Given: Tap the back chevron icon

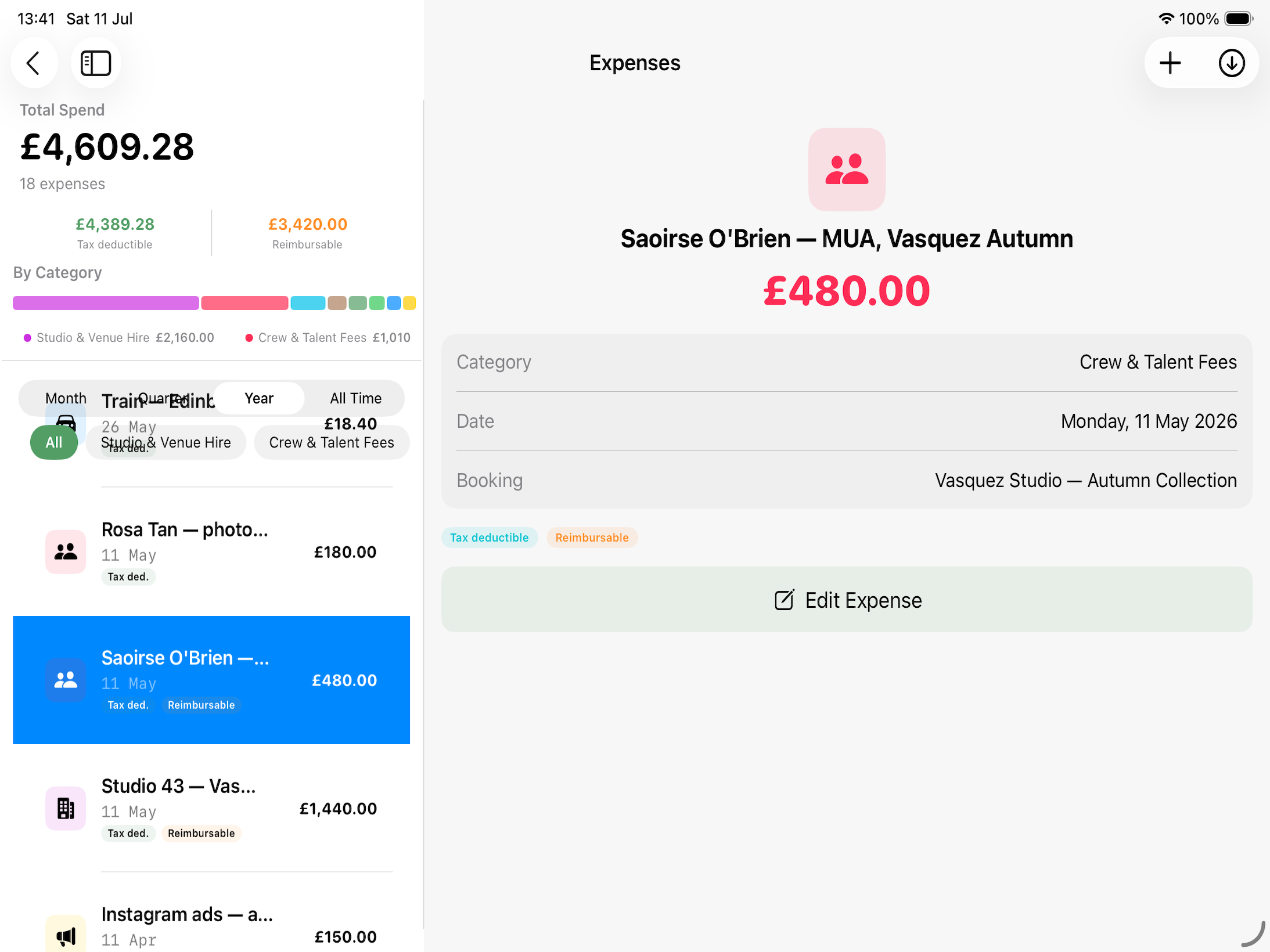Looking at the screenshot, I should (34, 63).
